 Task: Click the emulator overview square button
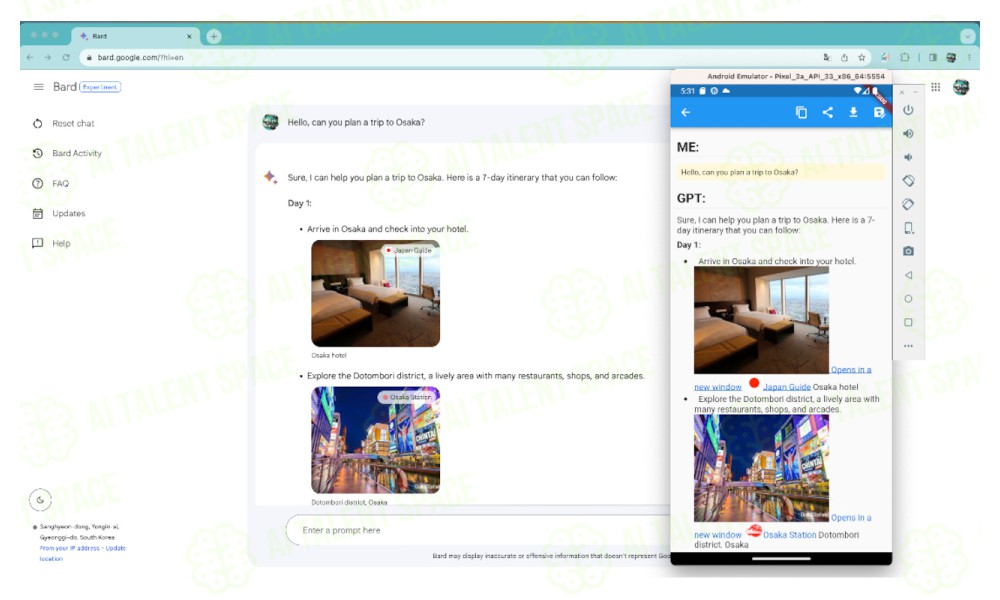[x=908, y=323]
